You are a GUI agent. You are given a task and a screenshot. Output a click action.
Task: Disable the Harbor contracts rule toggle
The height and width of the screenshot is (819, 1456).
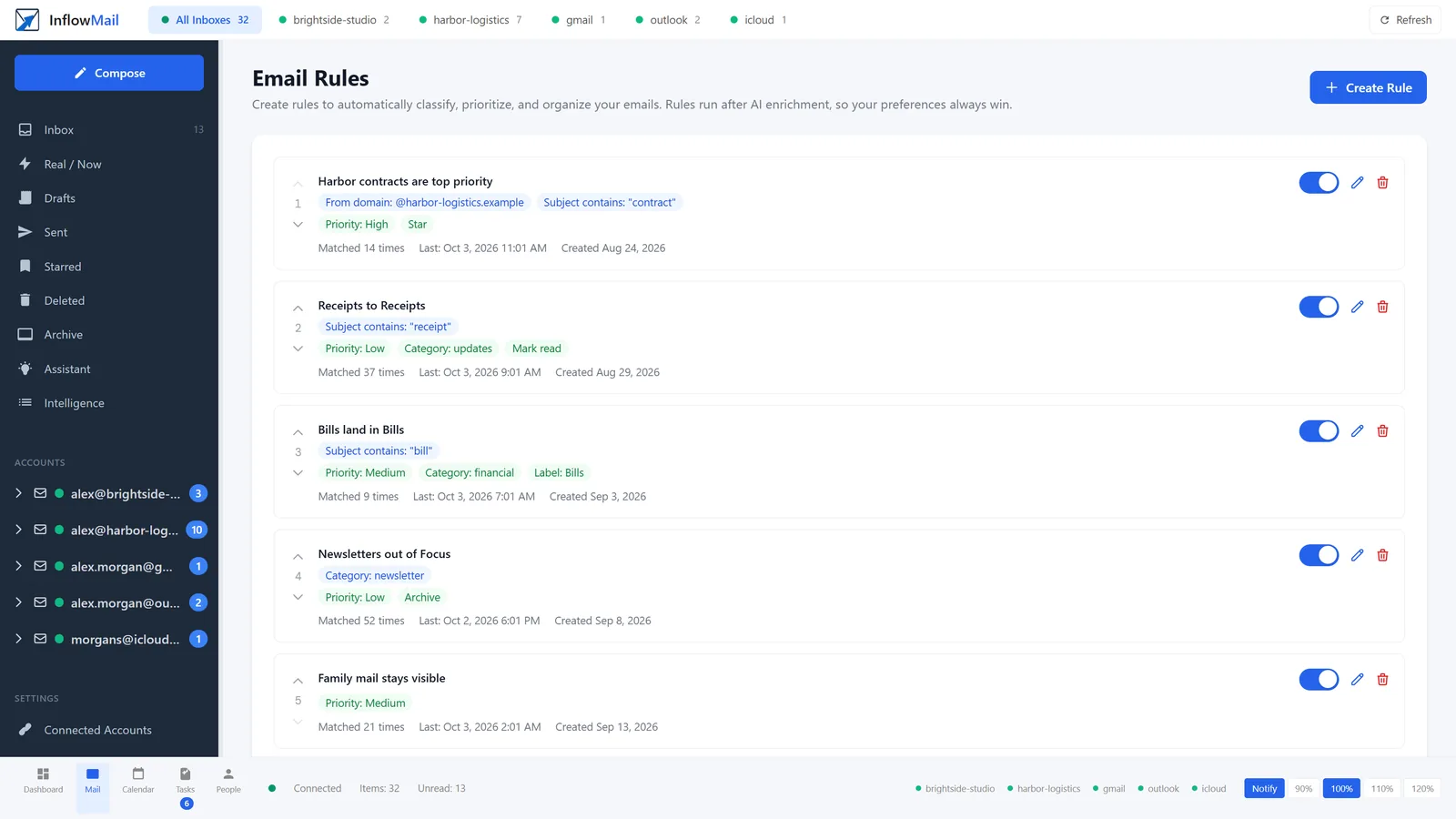click(x=1319, y=183)
